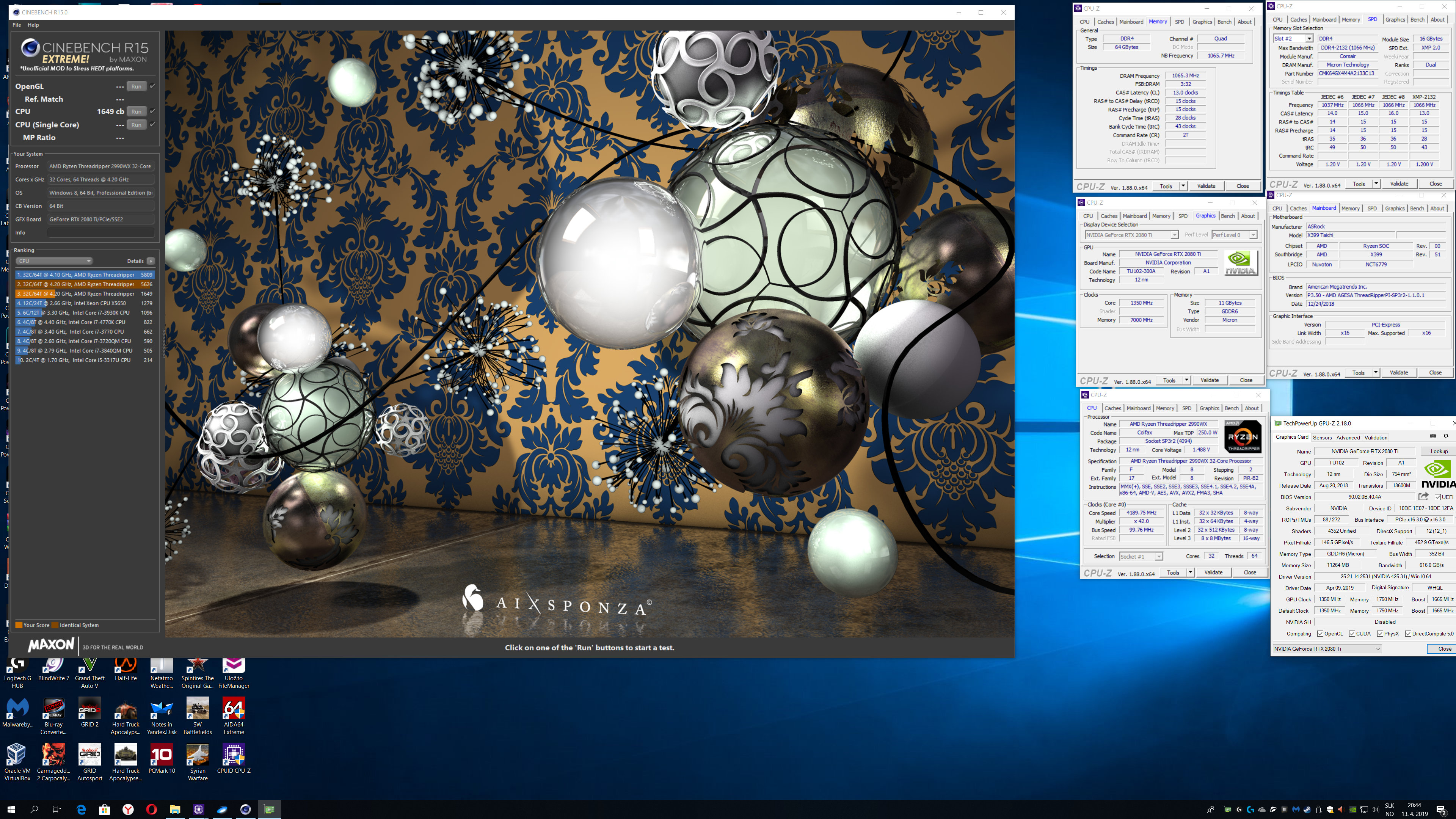Image resolution: width=1456 pixels, height=819 pixels.
Task: Open the Cinebench Ranking CPU dropdown
Action: tap(54, 261)
